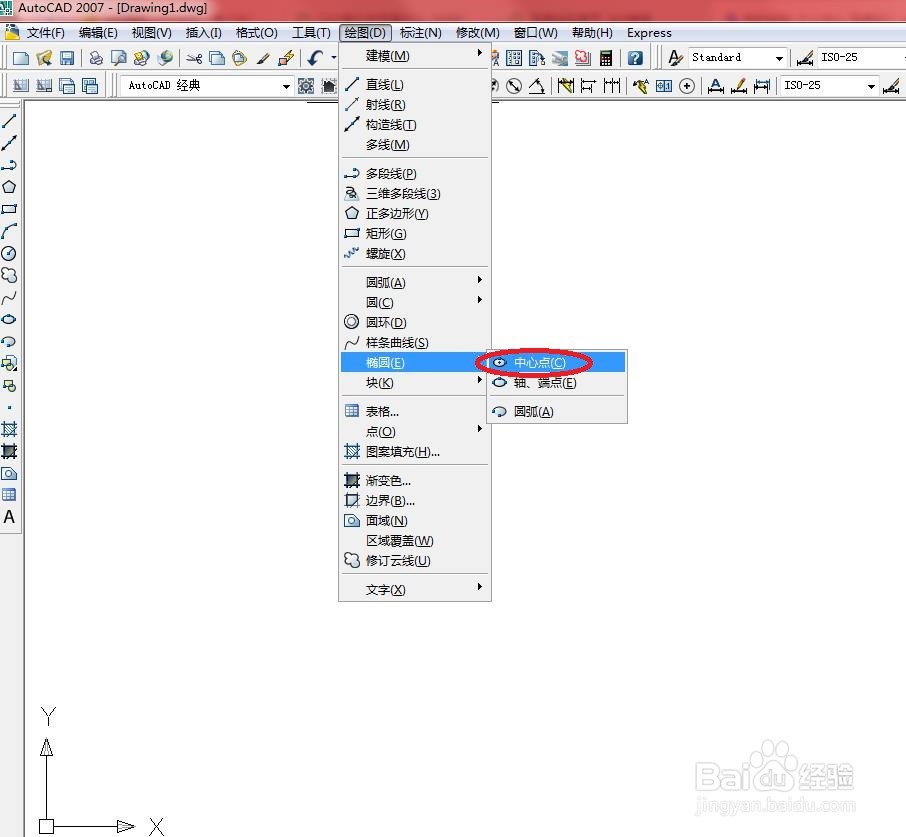Image resolution: width=906 pixels, height=837 pixels.
Task: Choose 圆弧(A) in ellipse submenu
Action: 557,412
